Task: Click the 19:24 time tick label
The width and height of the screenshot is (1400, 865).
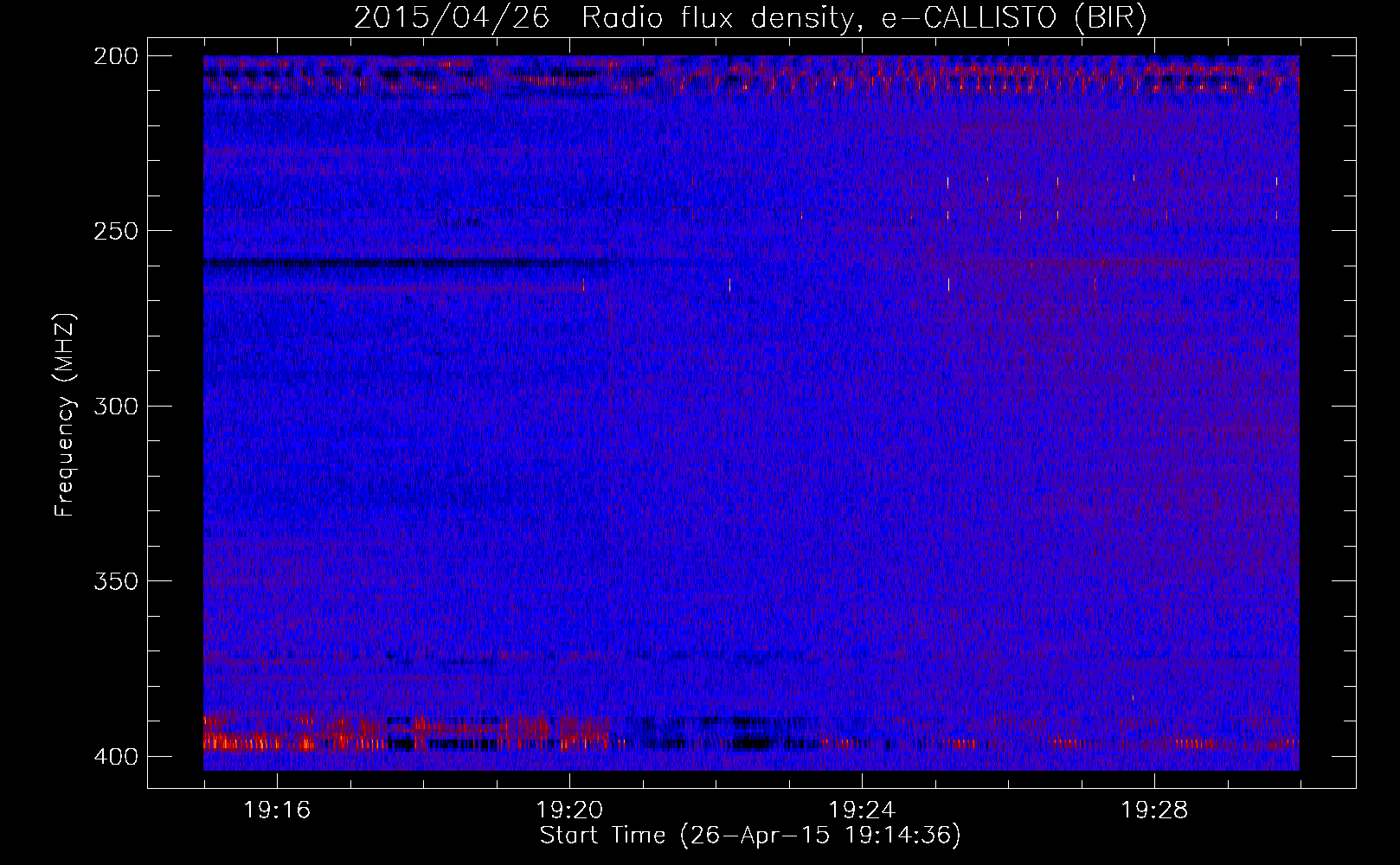Action: pos(862,811)
